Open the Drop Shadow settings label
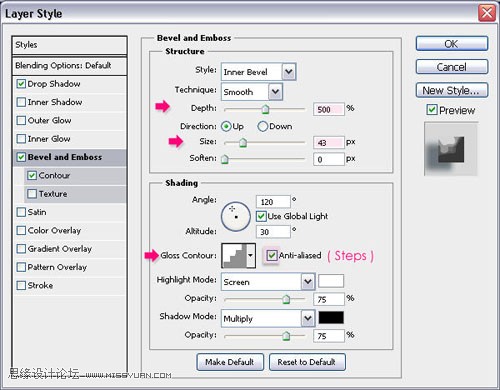This screenshot has width=500, height=390. pyautogui.click(x=54, y=84)
